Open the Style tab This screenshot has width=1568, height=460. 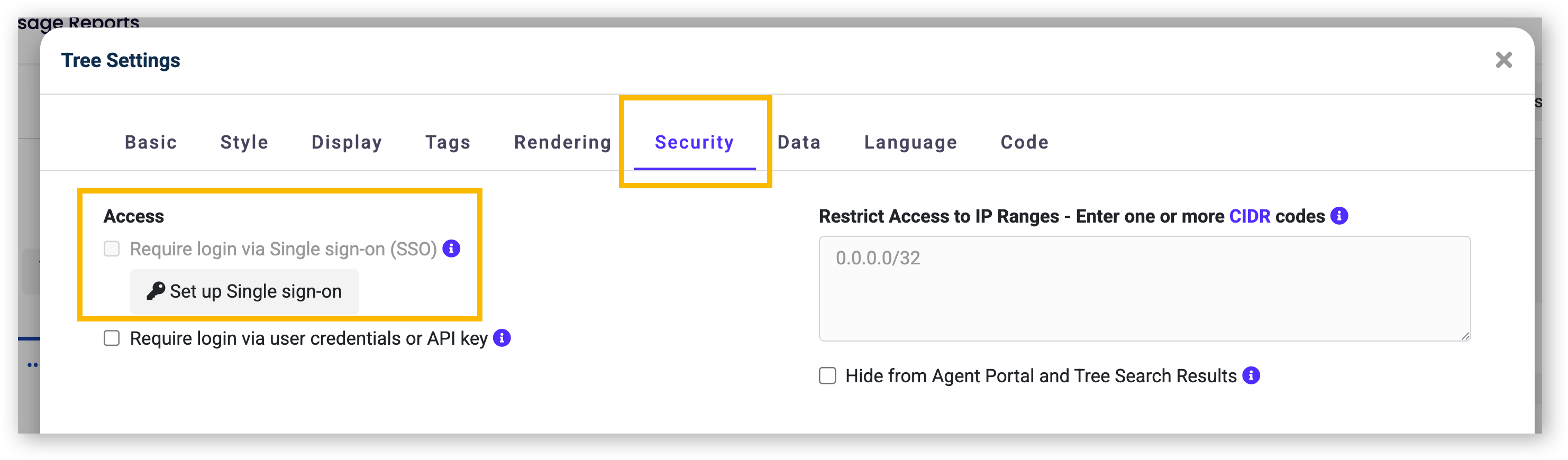(244, 142)
